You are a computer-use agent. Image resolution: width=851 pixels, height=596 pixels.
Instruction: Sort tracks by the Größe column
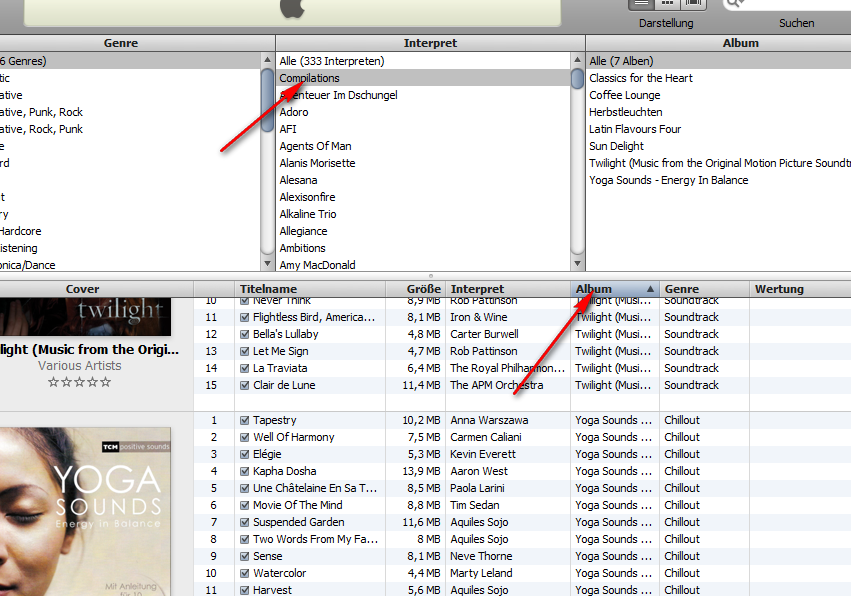tap(415, 289)
